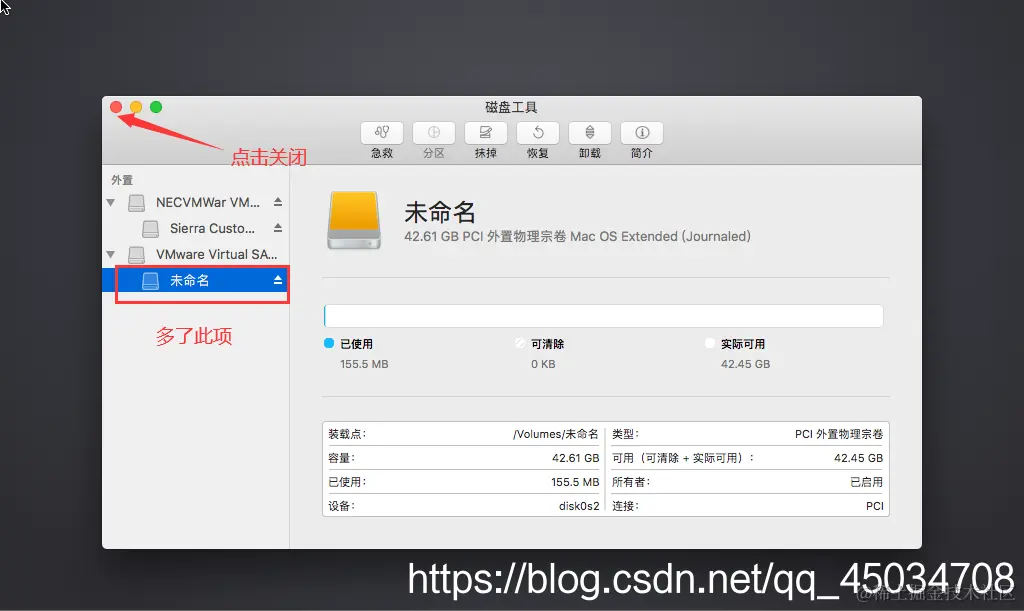This screenshot has height=611, width=1024.
Task: Collapse the NECVMWar VM... disclosure triangle
Action: click(111, 203)
